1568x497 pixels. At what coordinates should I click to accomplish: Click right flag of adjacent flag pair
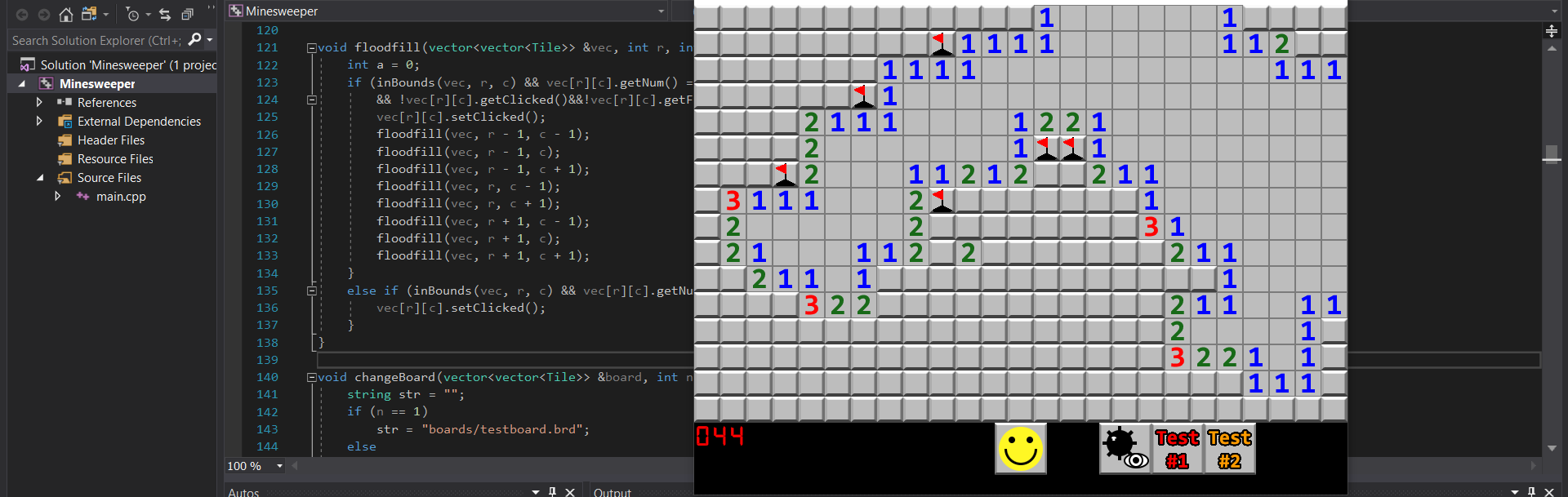point(1072,148)
